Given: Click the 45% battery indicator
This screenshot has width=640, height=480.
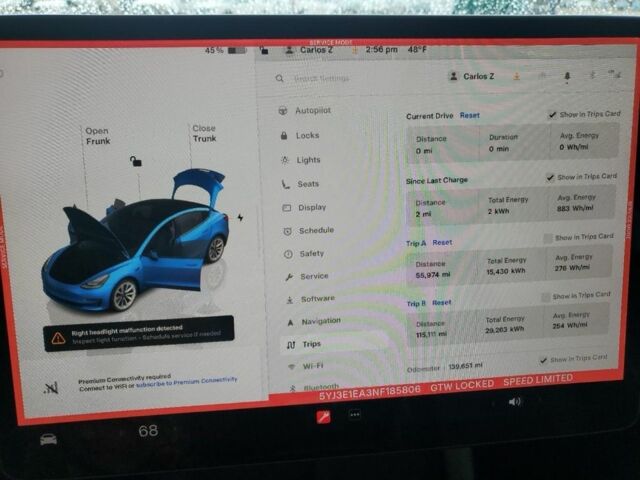Looking at the screenshot, I should pyautogui.click(x=225, y=51).
